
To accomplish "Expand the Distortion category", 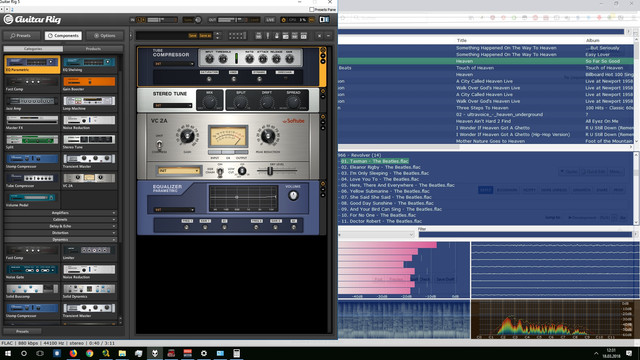I will 60,233.
